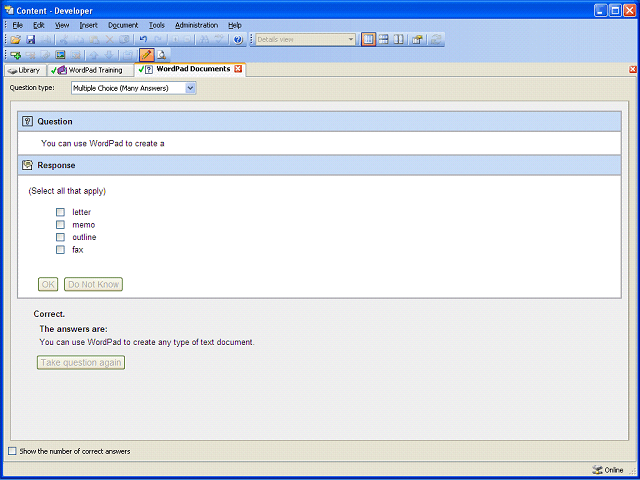
Task: Open the Administration menu
Action: 196,25
